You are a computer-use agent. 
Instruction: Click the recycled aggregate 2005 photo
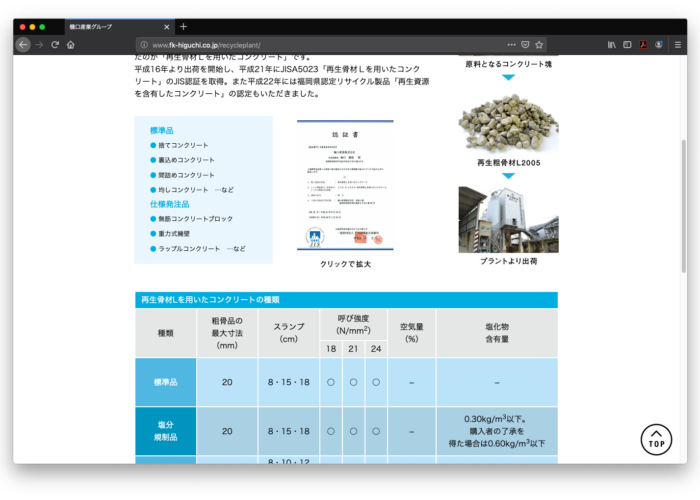tap(508, 124)
